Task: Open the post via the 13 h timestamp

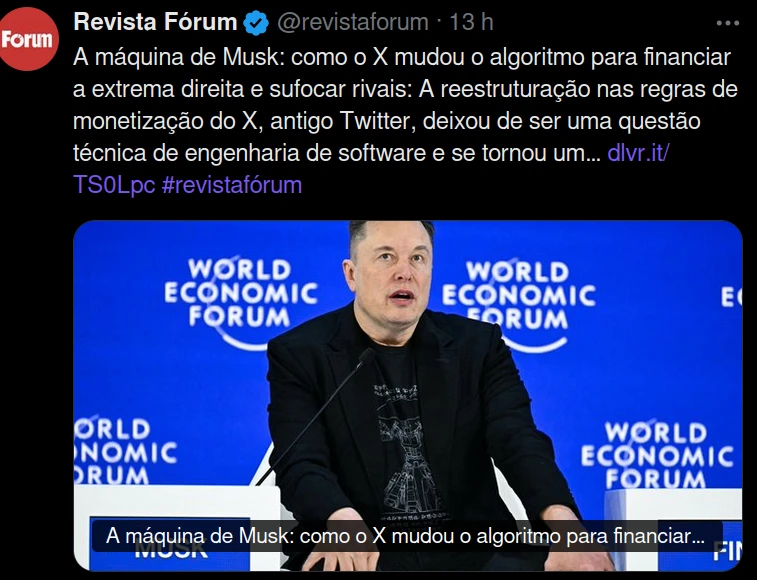Action: coord(471,22)
